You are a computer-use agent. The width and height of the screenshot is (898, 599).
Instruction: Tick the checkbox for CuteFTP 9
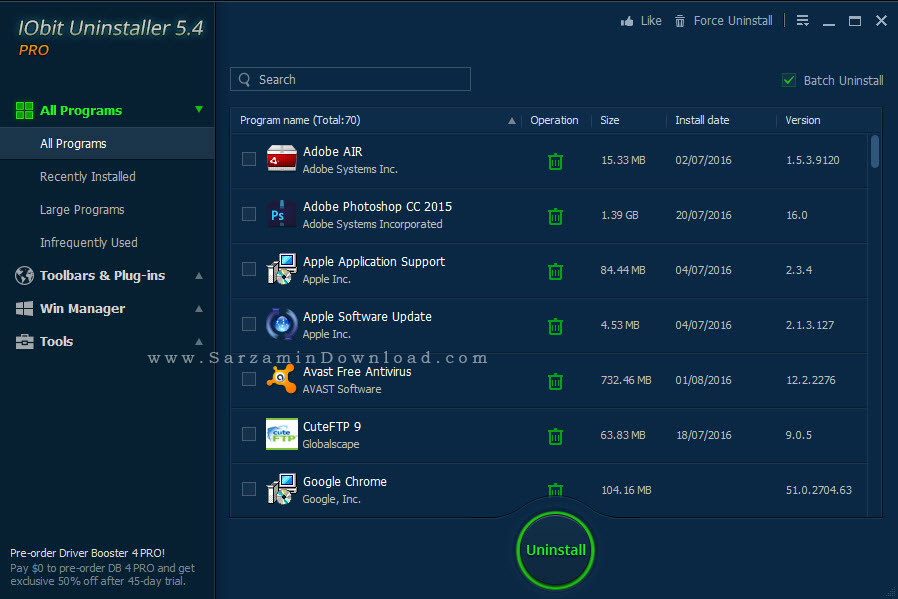point(249,434)
